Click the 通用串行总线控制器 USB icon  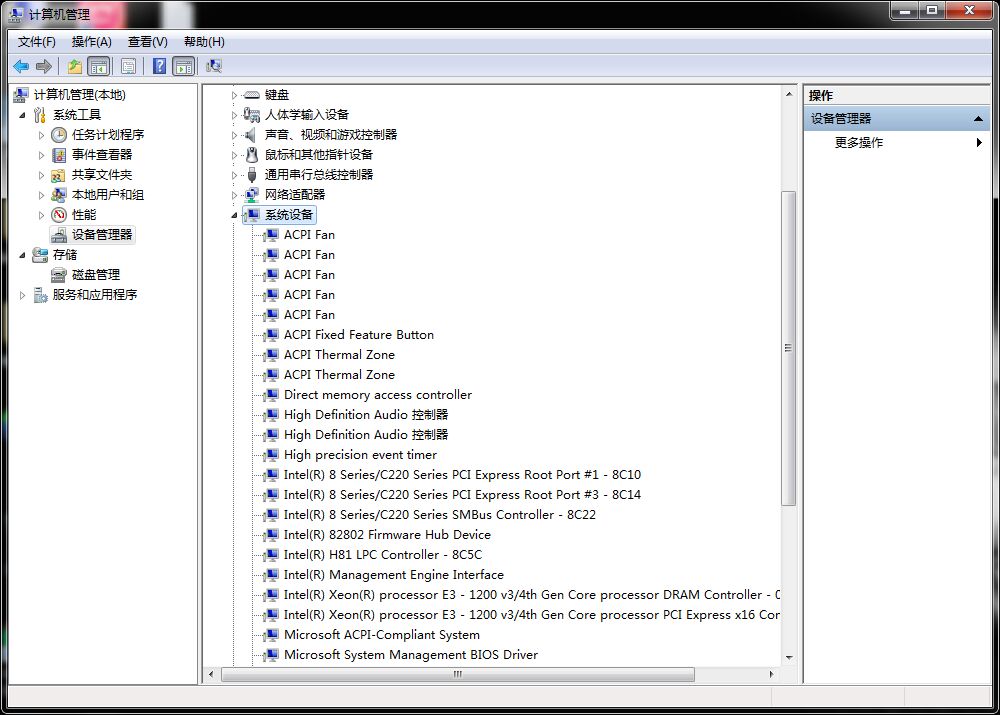pyautogui.click(x=252, y=175)
